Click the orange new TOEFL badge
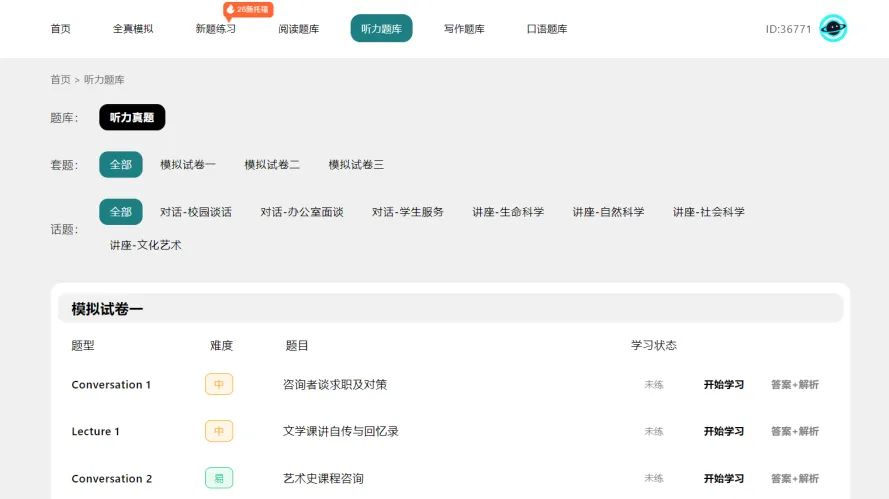This screenshot has width=889, height=499. pyautogui.click(x=248, y=10)
